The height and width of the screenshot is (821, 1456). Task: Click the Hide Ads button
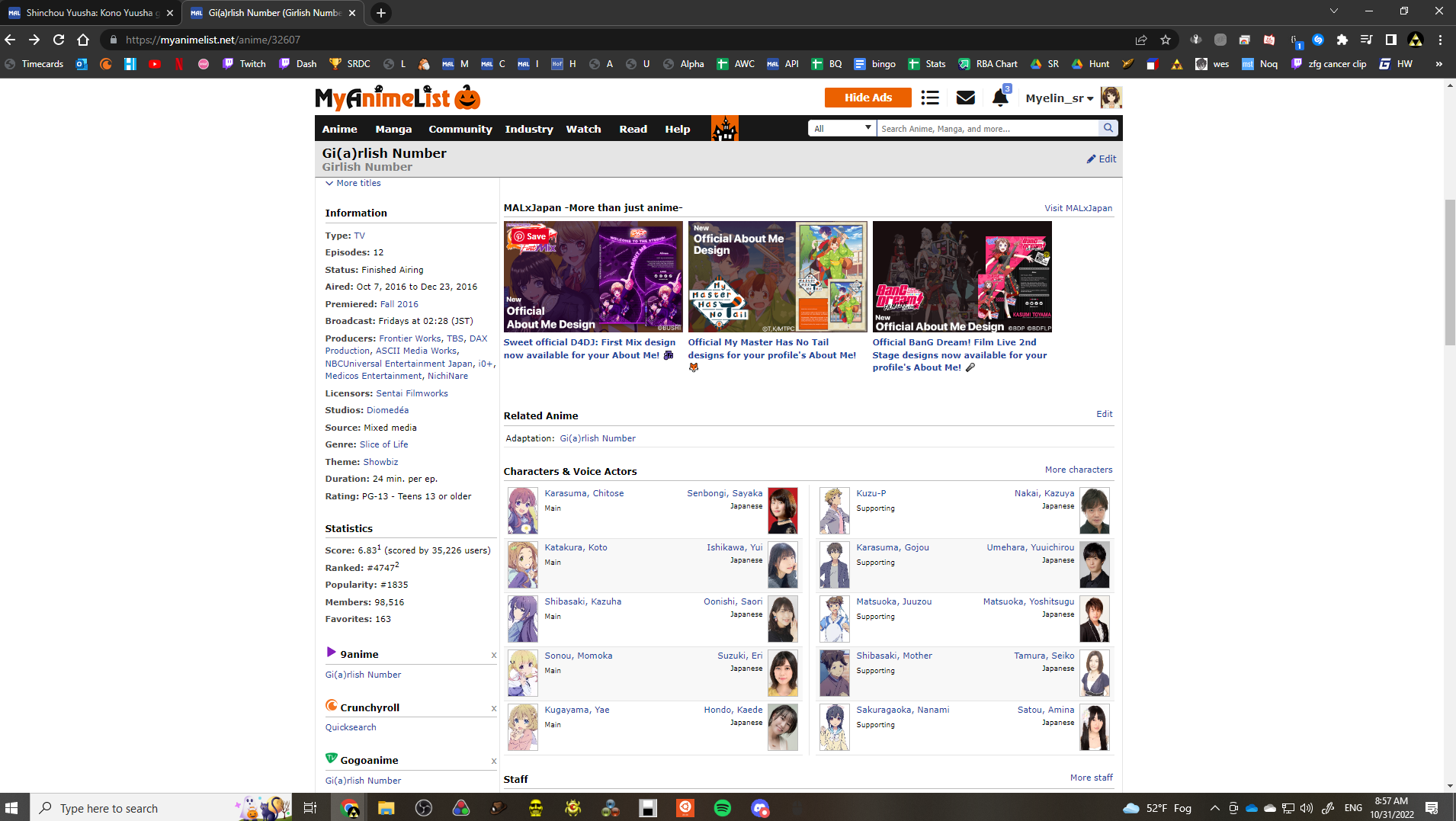pyautogui.click(x=868, y=98)
